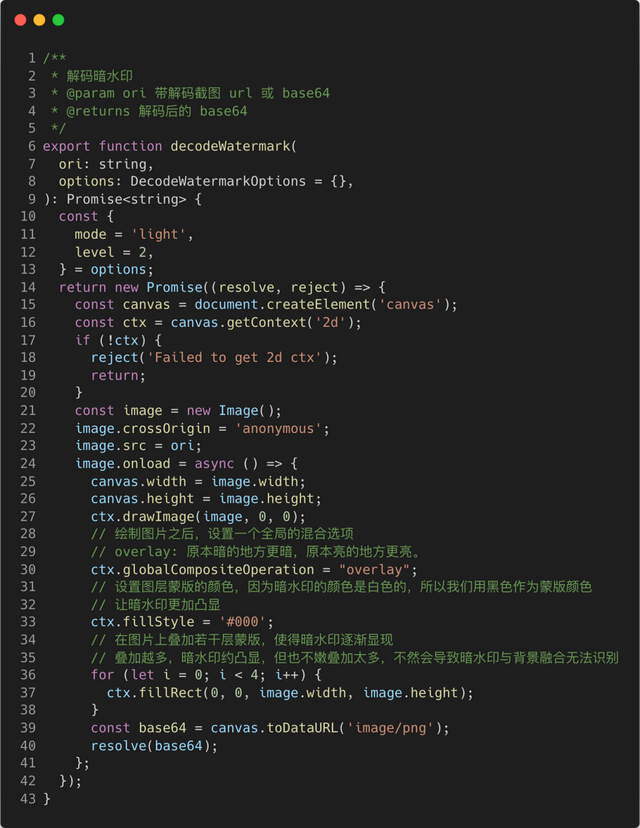Click 'new Promise' on line 14
The width and height of the screenshot is (640, 828).
tap(158, 287)
